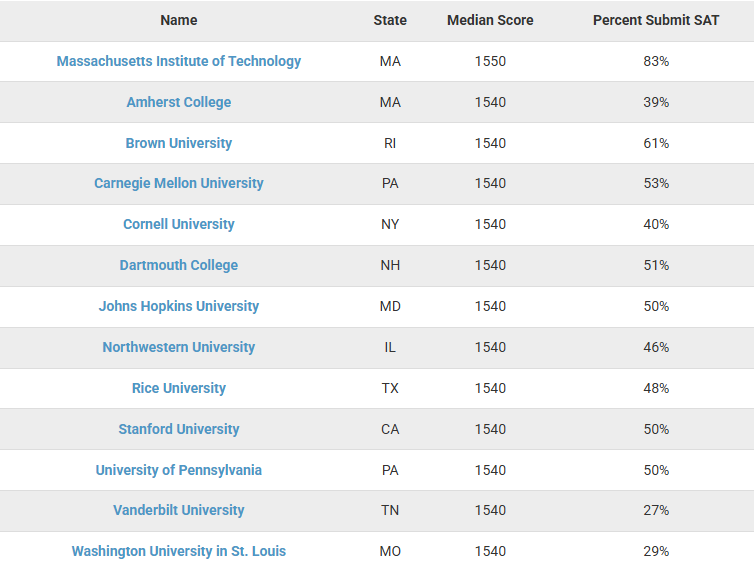Click the TX state cell for Rice
Image resolution: width=755 pixels, height=572 pixels.
[x=390, y=388]
